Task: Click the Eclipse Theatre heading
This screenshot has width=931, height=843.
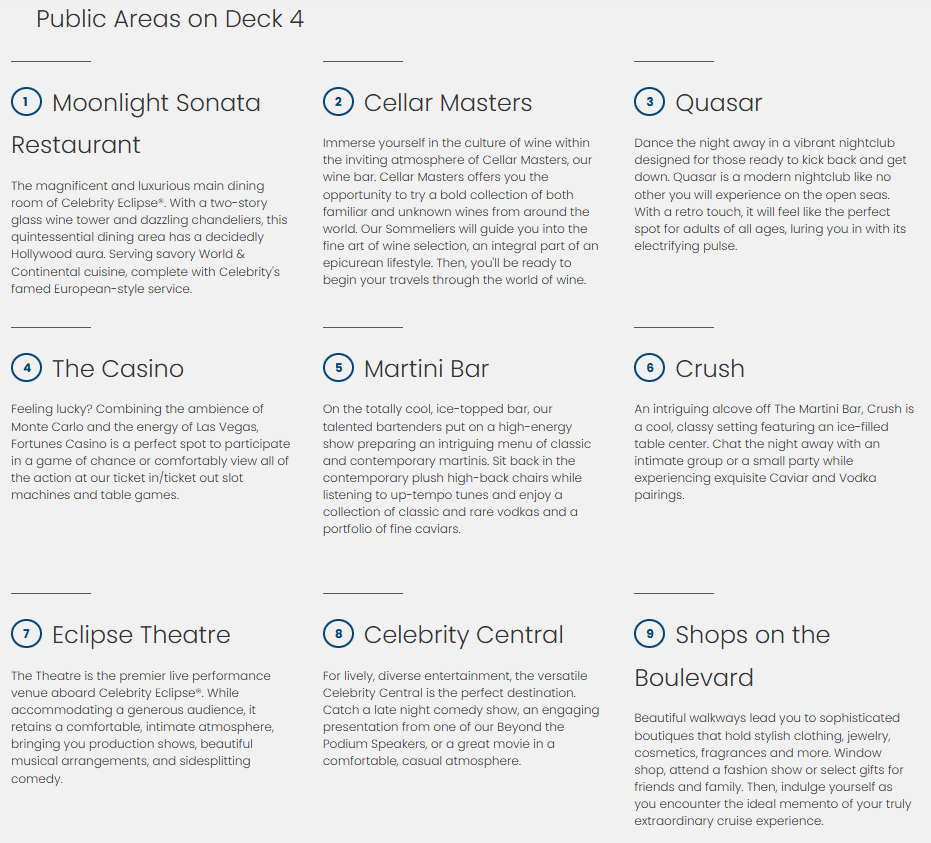Action: 141,635
